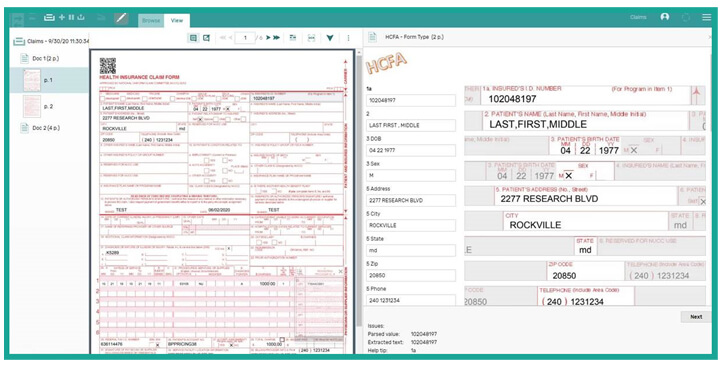Go to previous page arrow
Viewport: 722px width, 366px height.
click(x=230, y=38)
